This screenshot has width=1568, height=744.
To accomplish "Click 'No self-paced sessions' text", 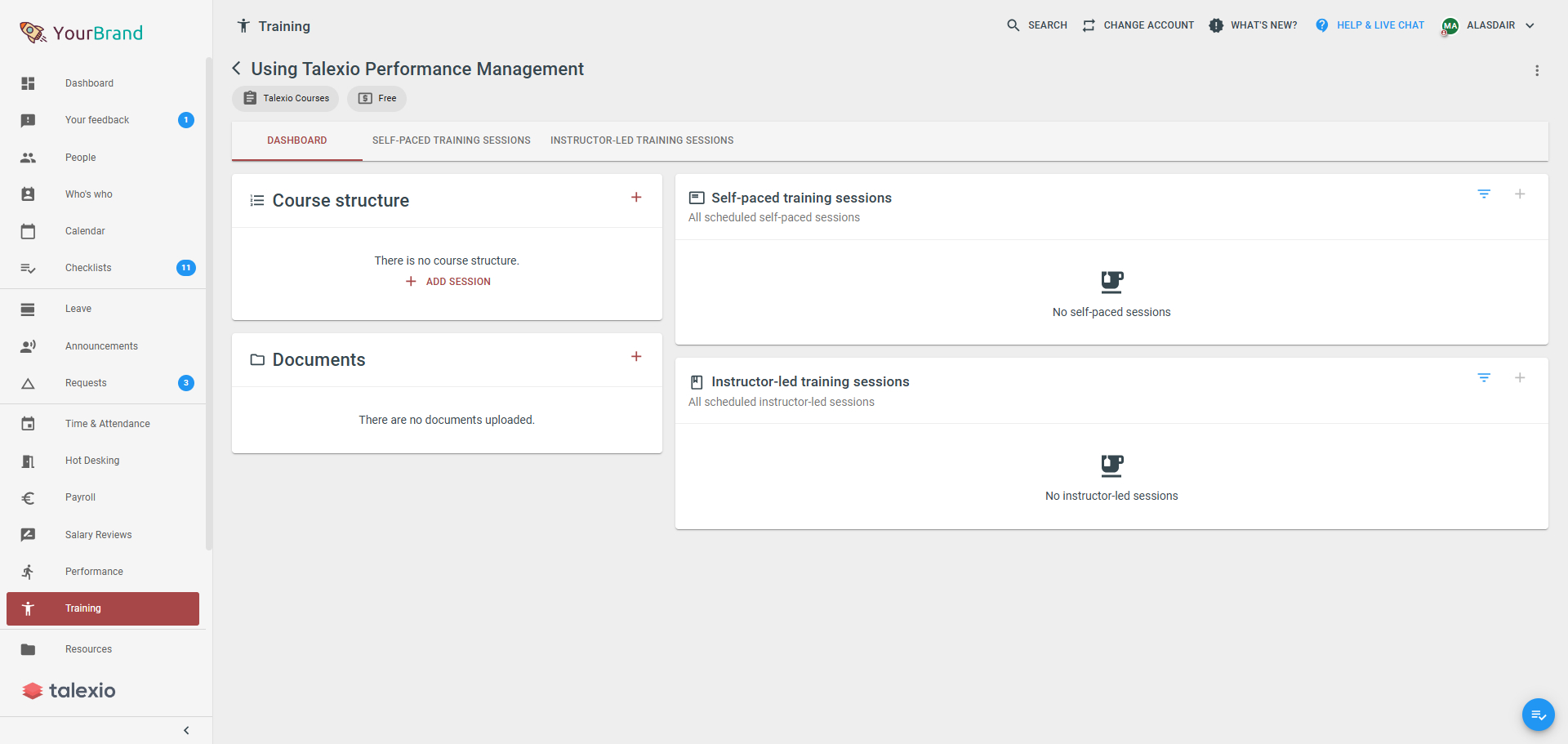I will point(1111,312).
